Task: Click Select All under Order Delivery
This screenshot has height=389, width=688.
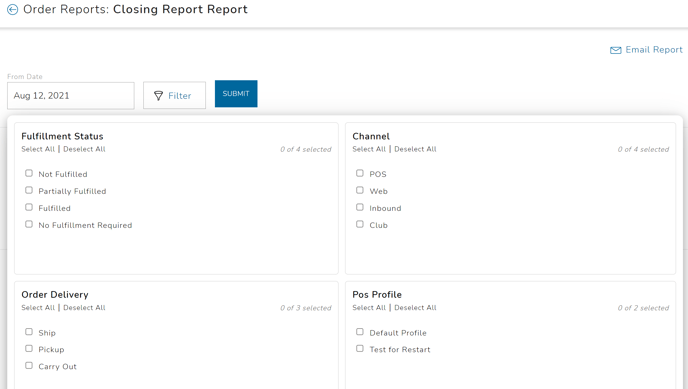Action: (38, 307)
